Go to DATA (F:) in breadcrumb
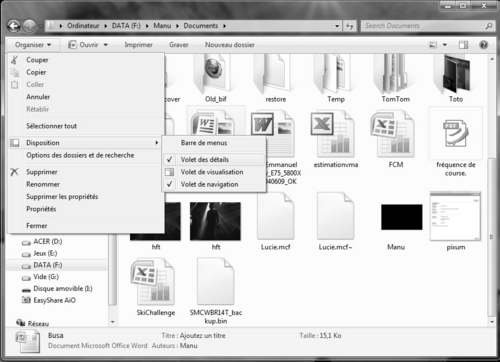Viewport: 500px width, 362px height. (126, 26)
